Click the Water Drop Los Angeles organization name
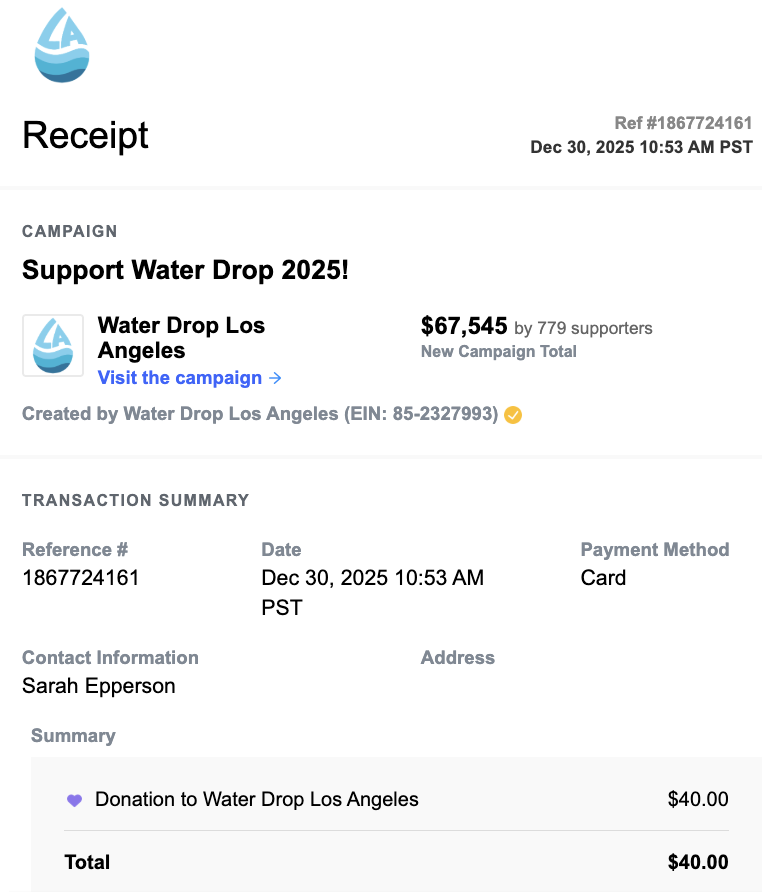The image size is (762, 892). point(181,338)
